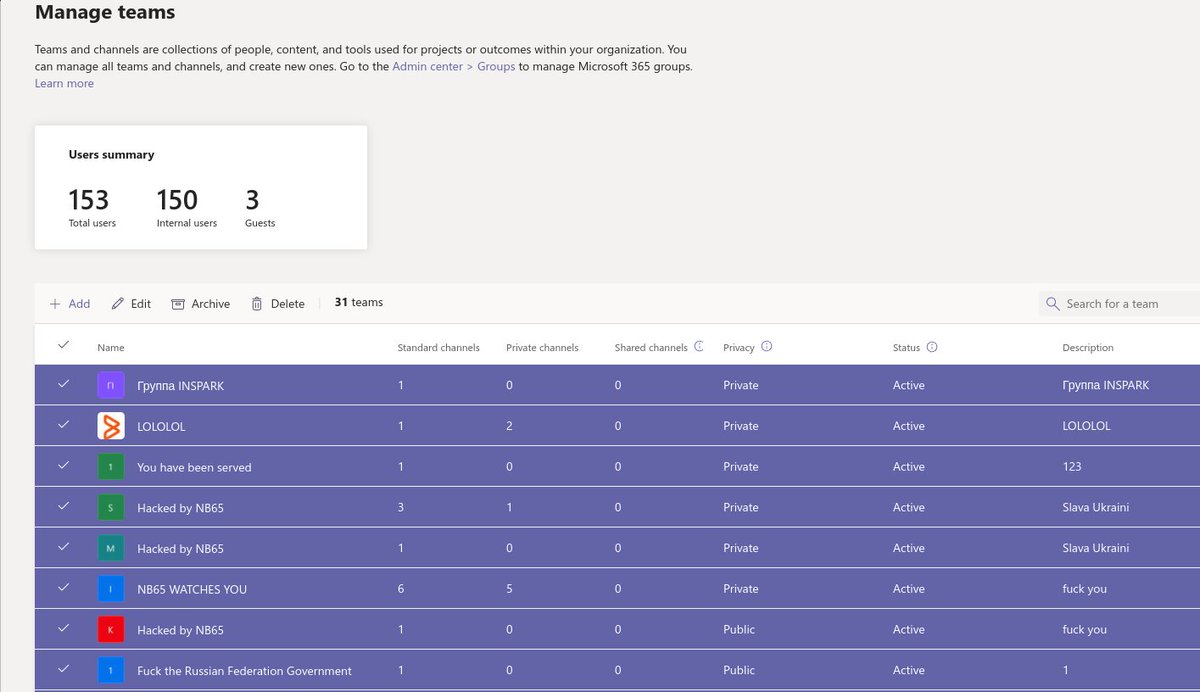Deselect checkbox of private Hacked by NB65 with 1 standard channel
Viewport: 1200px width, 692px height.
point(64,547)
